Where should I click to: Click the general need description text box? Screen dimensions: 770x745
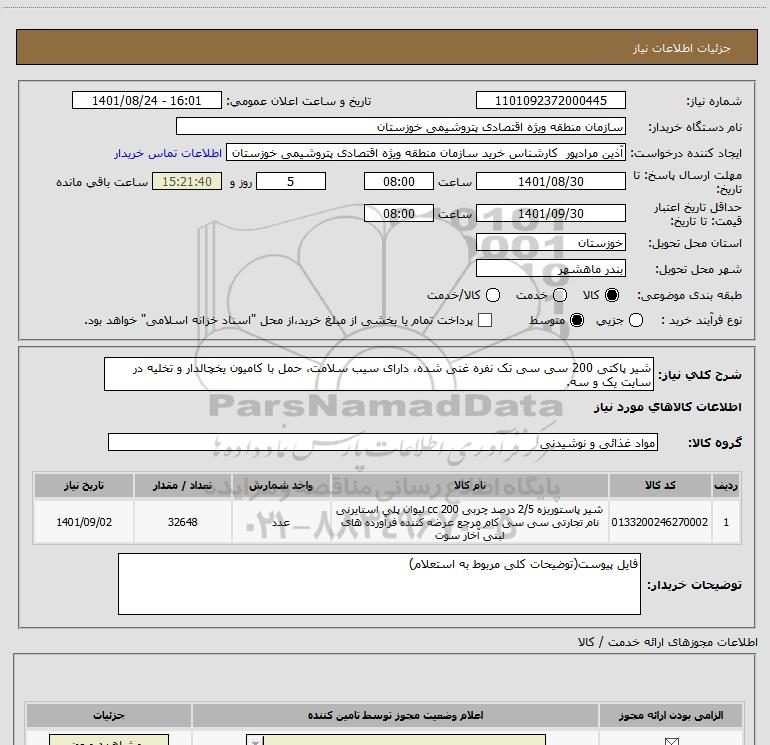point(379,375)
